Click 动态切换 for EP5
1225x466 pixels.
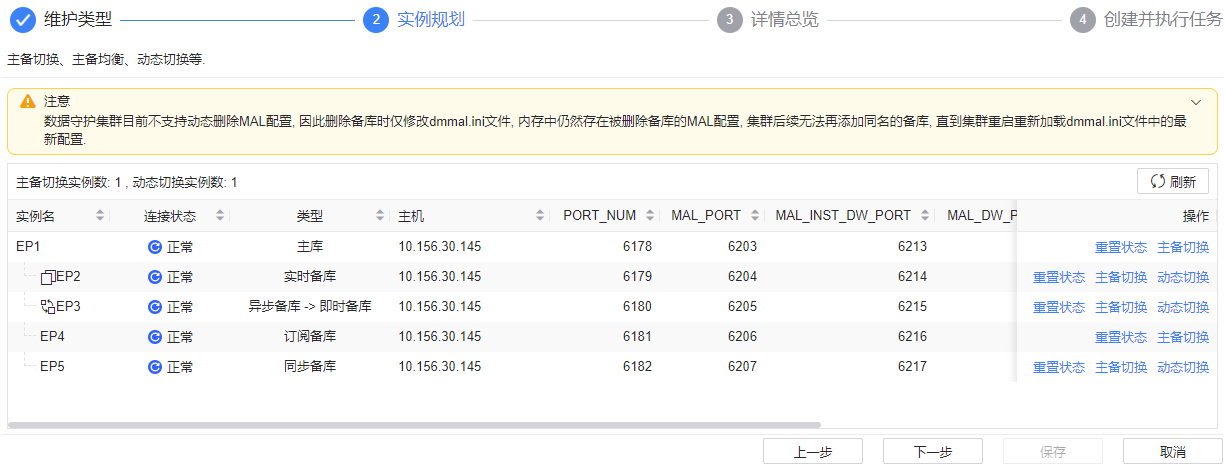coord(1183,367)
